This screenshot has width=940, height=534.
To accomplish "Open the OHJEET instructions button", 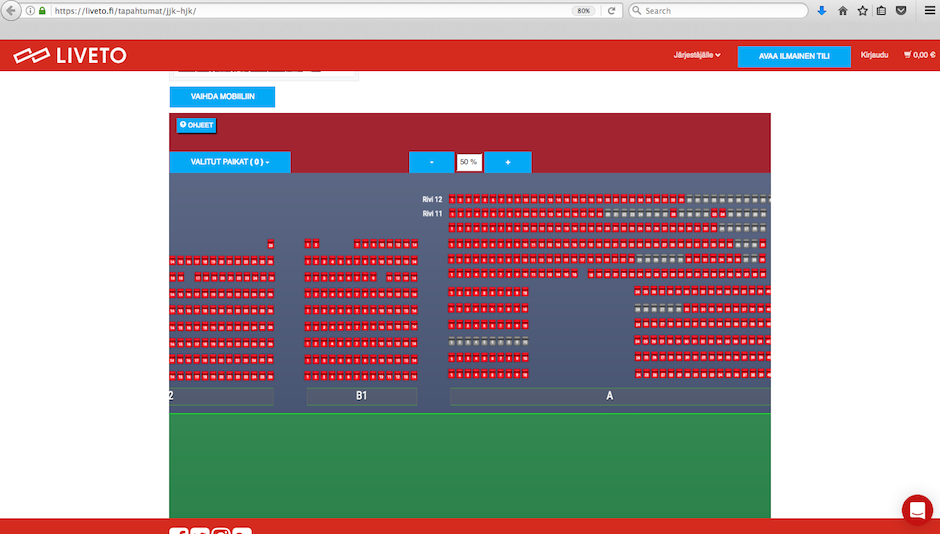I will (x=196, y=125).
